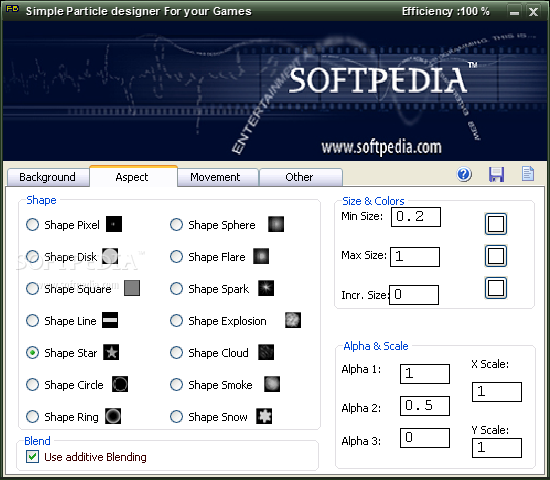
Task: Click the Min Size input field
Action: point(416,217)
